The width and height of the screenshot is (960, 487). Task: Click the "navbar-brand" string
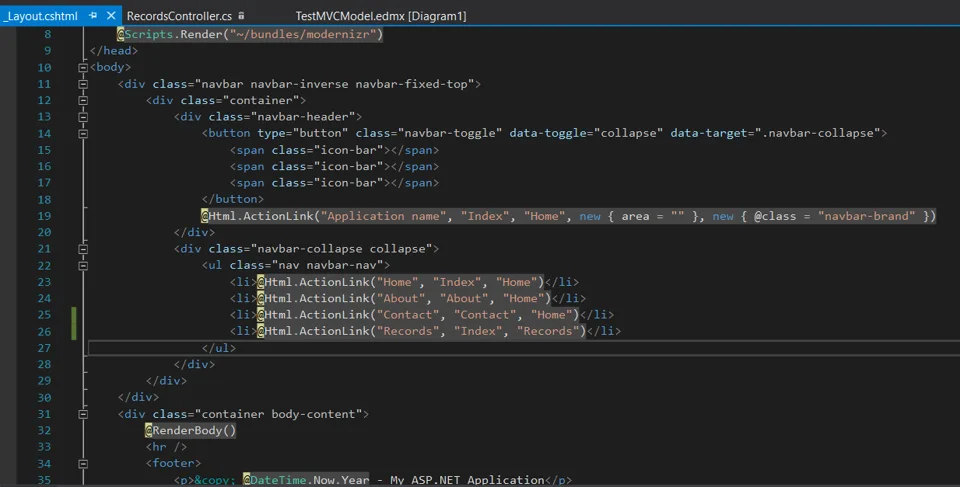coord(866,216)
